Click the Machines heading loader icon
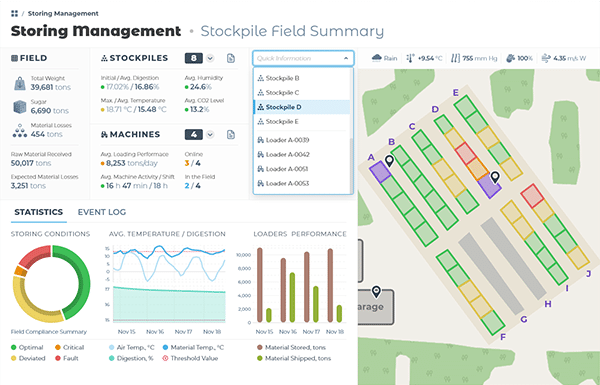Viewport: 600px width, 385px height. click(104, 134)
